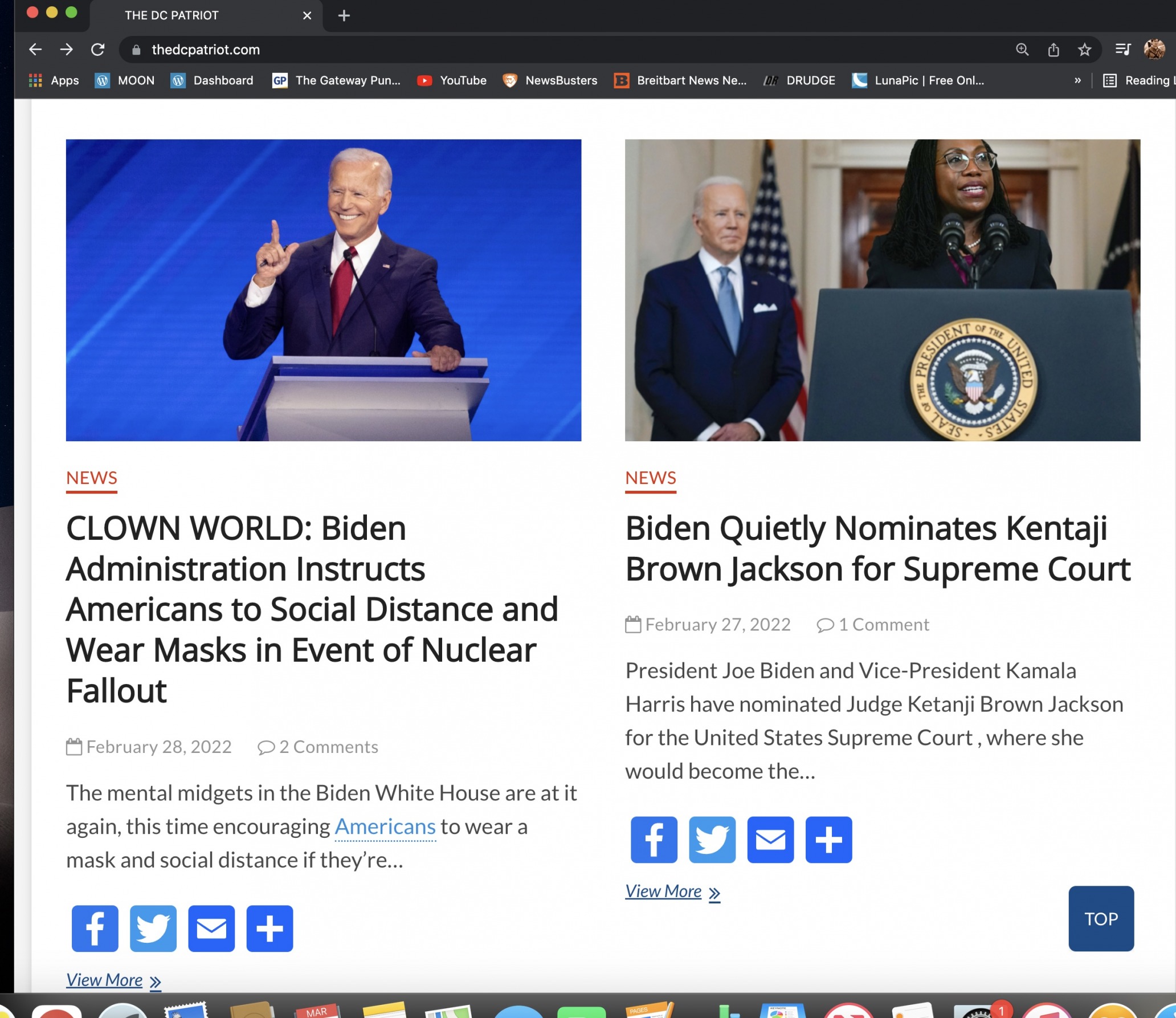Viewport: 1176px width, 1018px height.
Task: Open Biden debate podium thumbnail
Action: click(324, 290)
